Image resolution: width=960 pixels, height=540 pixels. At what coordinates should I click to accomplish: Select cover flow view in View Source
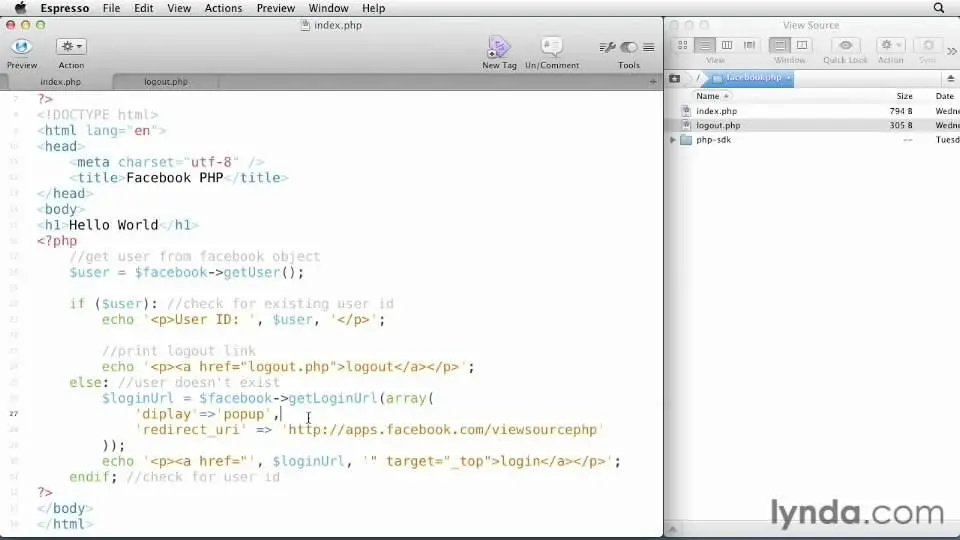click(x=749, y=45)
